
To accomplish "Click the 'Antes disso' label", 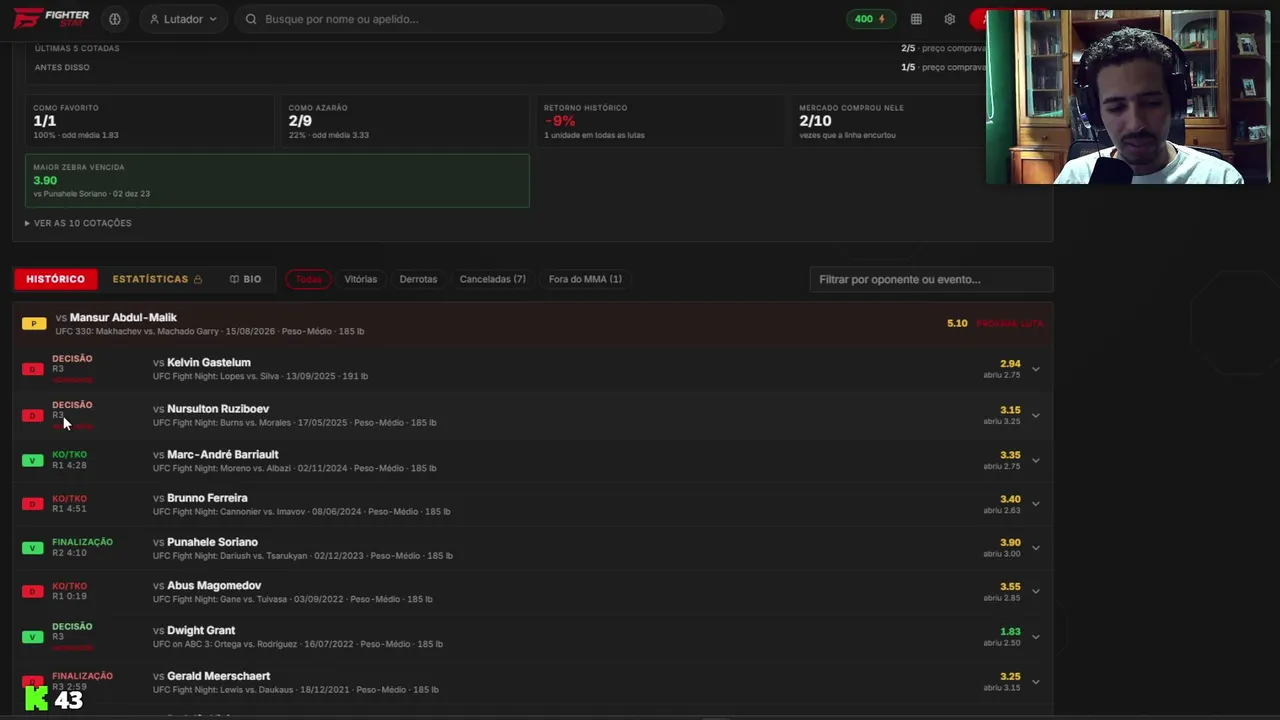I will click(62, 67).
